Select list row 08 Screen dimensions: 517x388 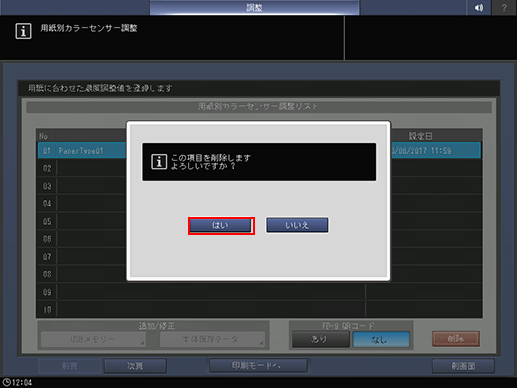pos(259,274)
